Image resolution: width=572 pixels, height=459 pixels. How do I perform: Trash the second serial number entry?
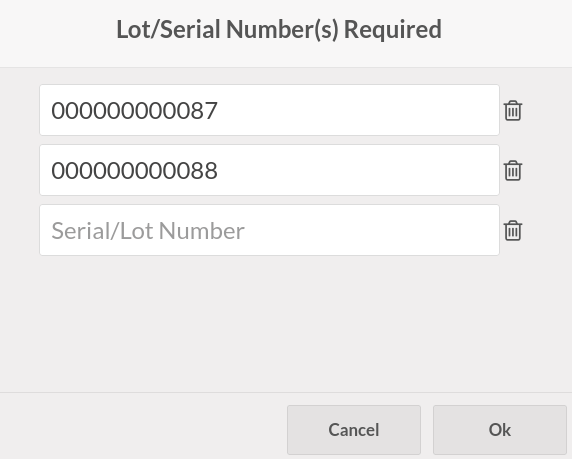513,170
